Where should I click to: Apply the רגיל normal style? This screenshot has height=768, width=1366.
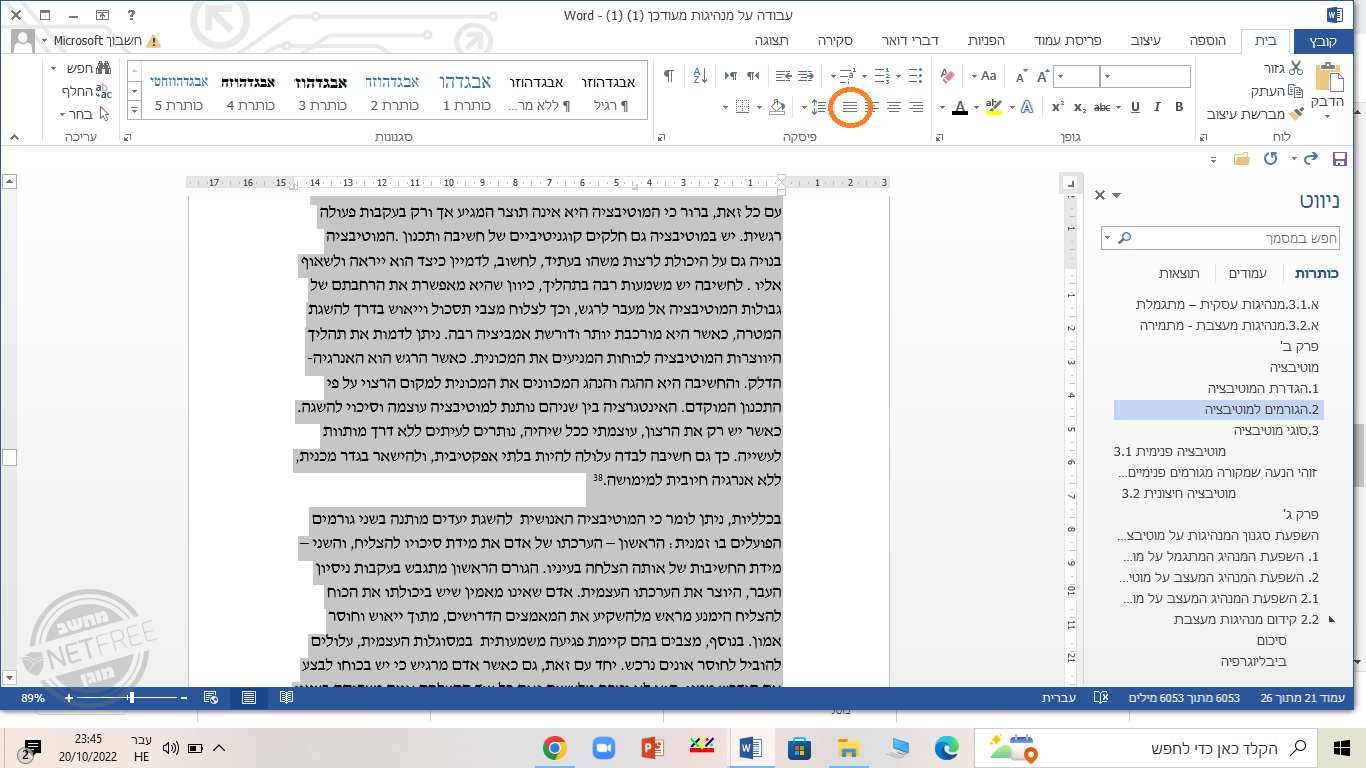coord(610,92)
